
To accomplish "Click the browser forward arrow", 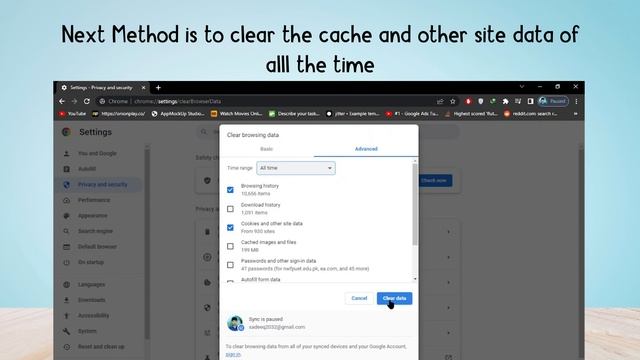I will (74, 101).
